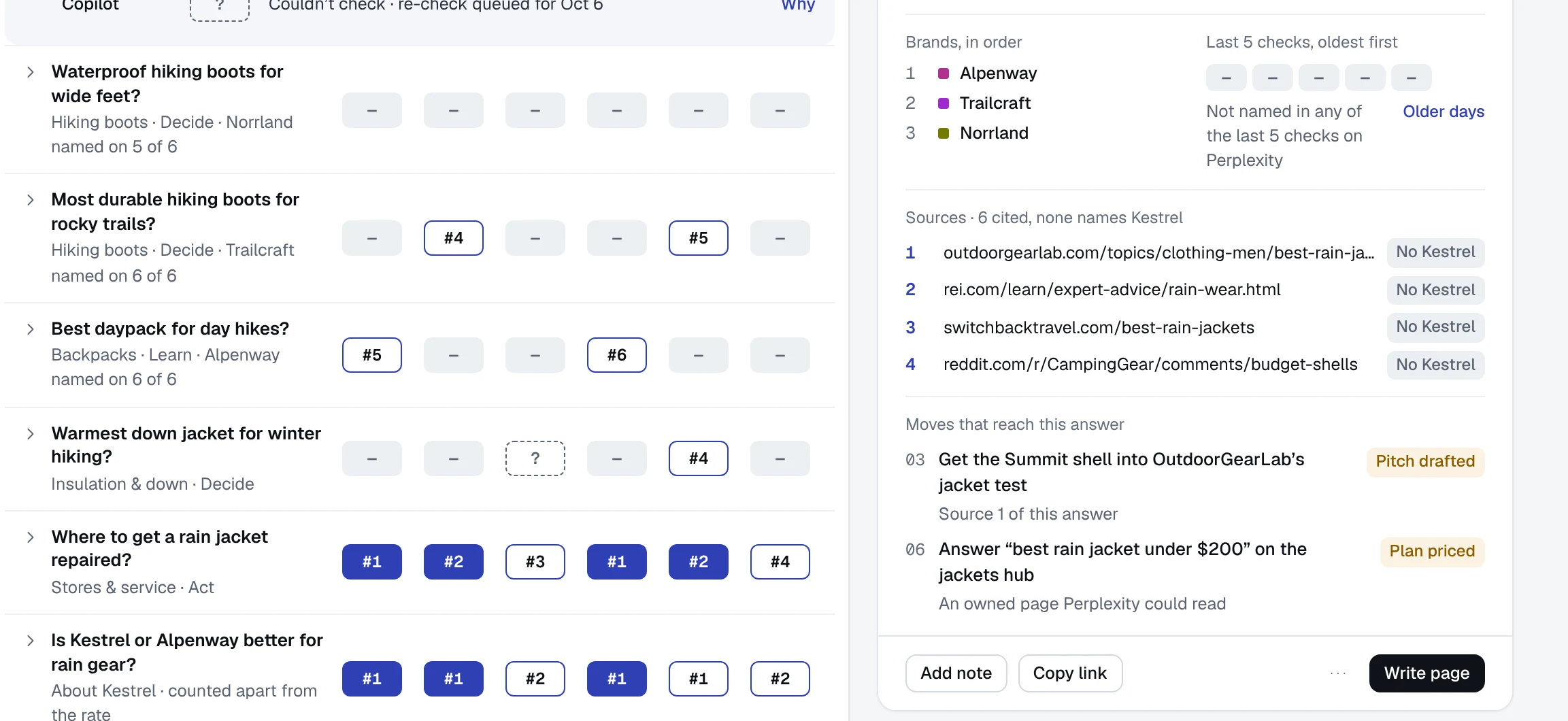Expand 'Where to get a rain jacket repaired?' row
Image resolution: width=1568 pixels, height=721 pixels.
(31, 537)
